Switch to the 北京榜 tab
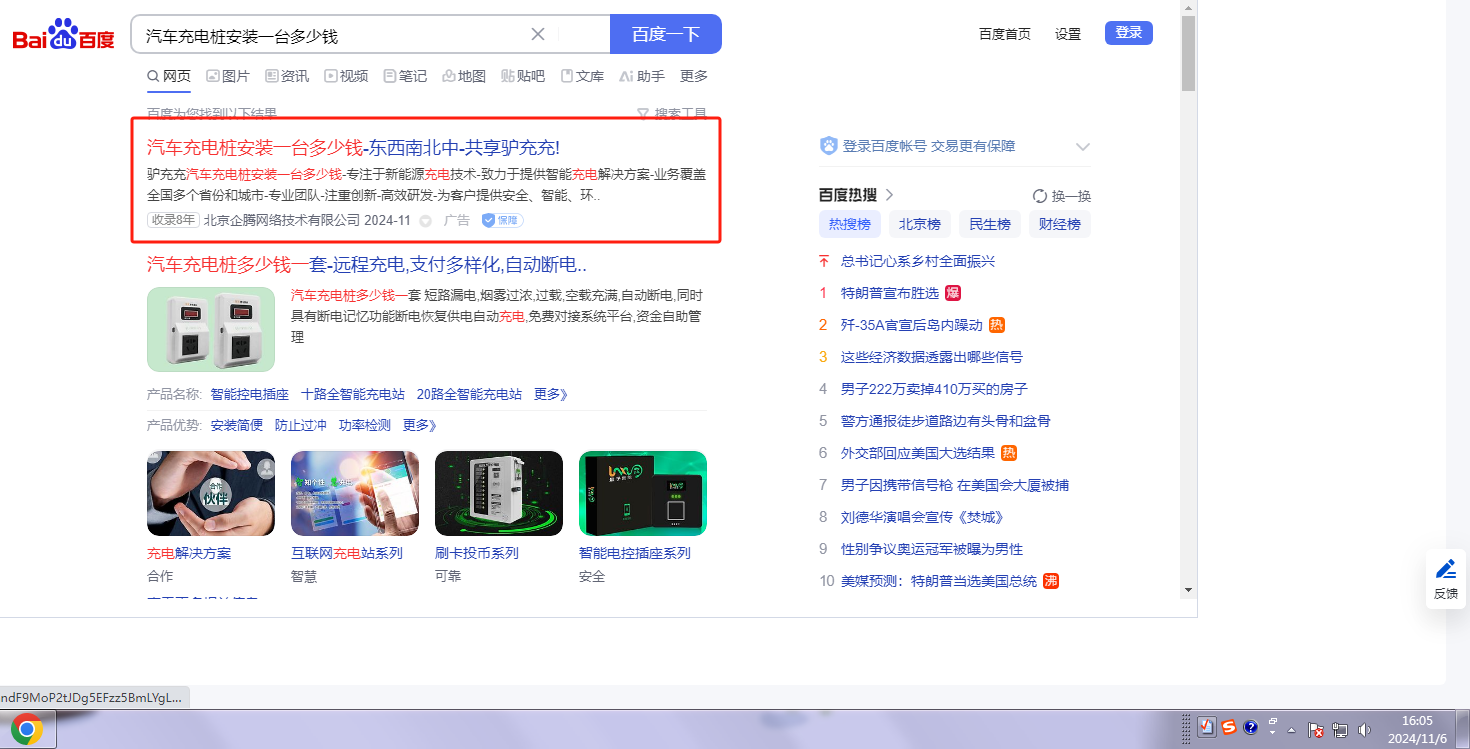 coord(920,224)
